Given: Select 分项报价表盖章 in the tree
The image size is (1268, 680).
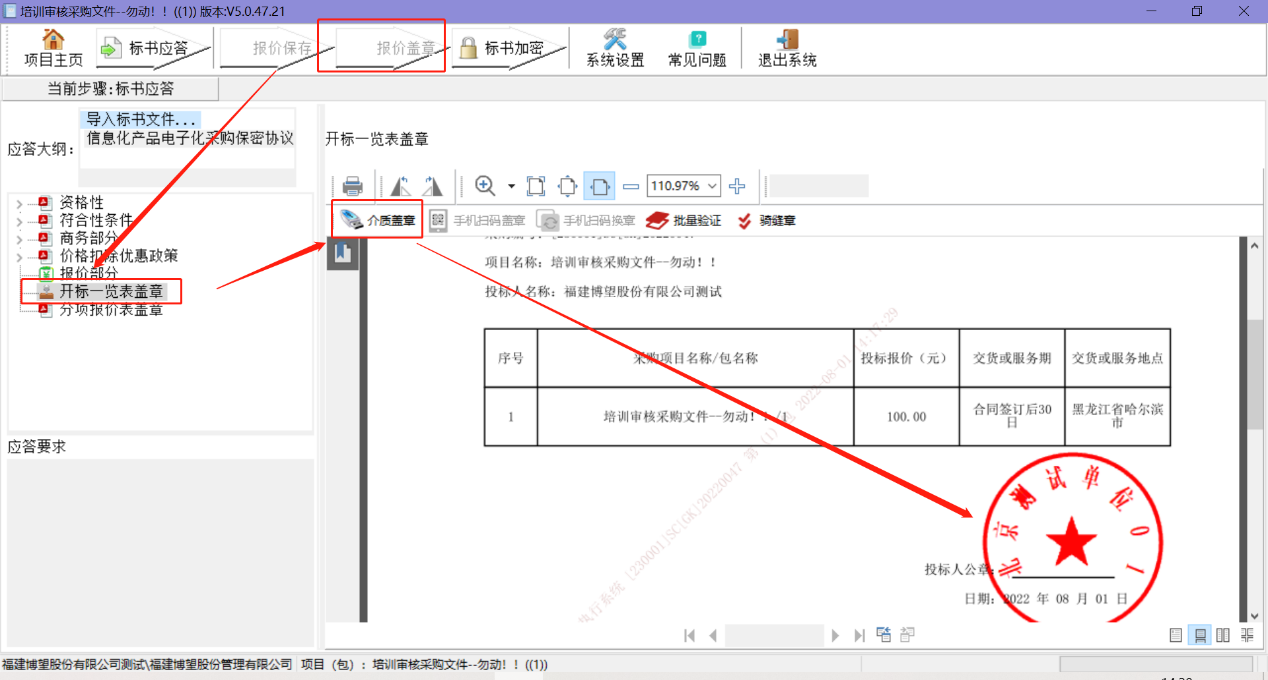Looking at the screenshot, I should point(110,310).
